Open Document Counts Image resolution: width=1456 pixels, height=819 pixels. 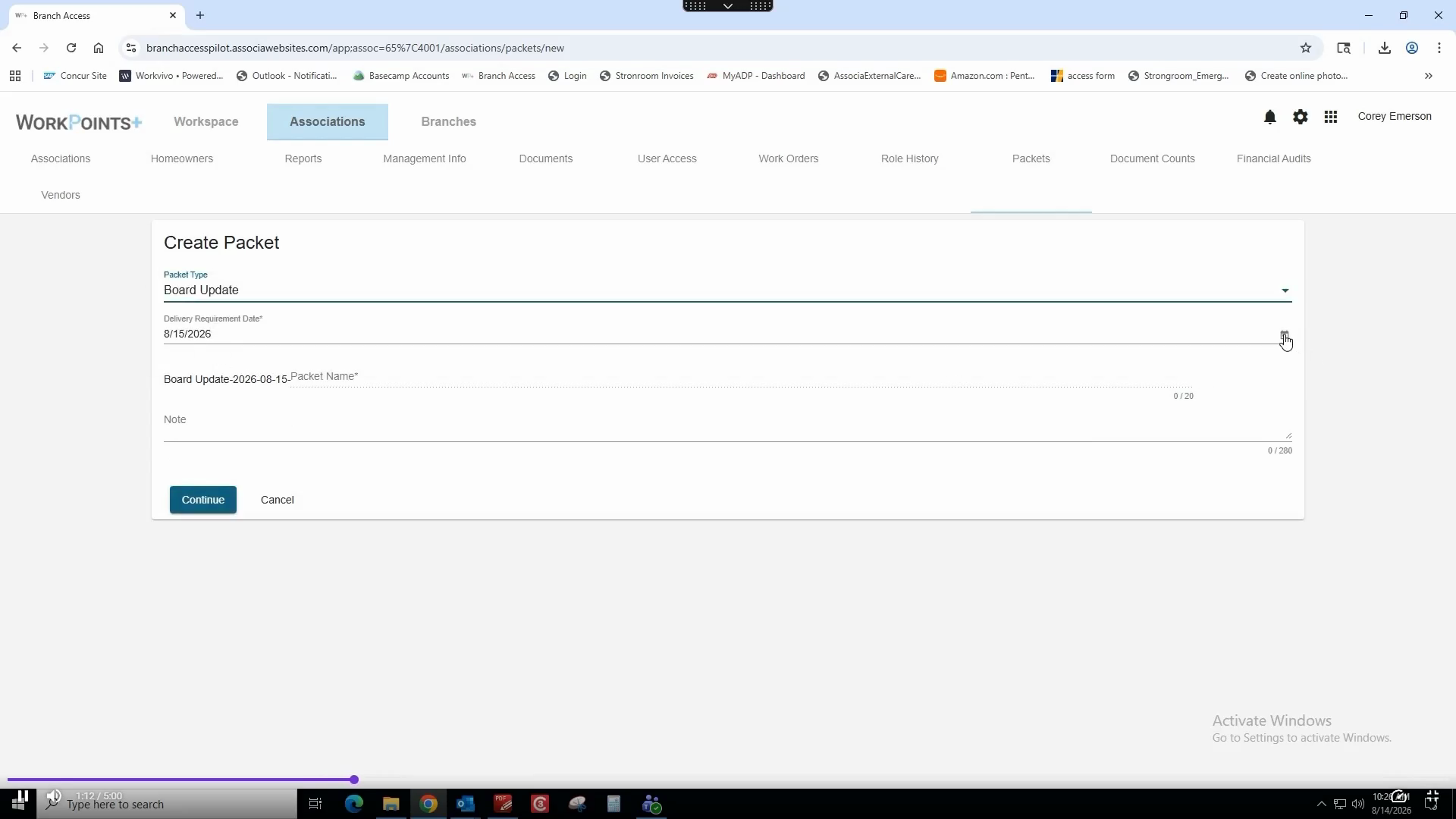pos(1153,158)
